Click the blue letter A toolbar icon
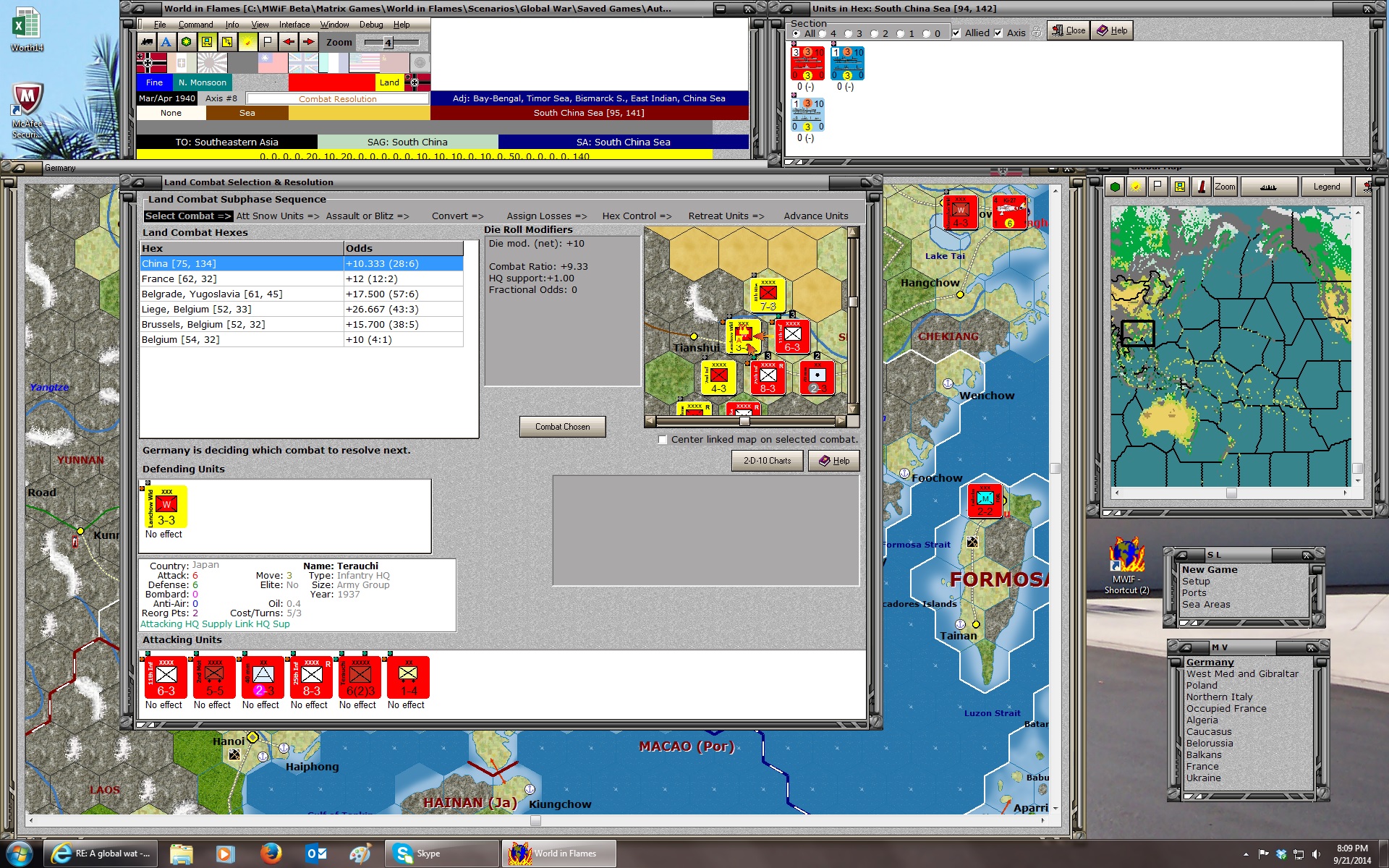This screenshot has width=1389, height=868. coord(166,42)
